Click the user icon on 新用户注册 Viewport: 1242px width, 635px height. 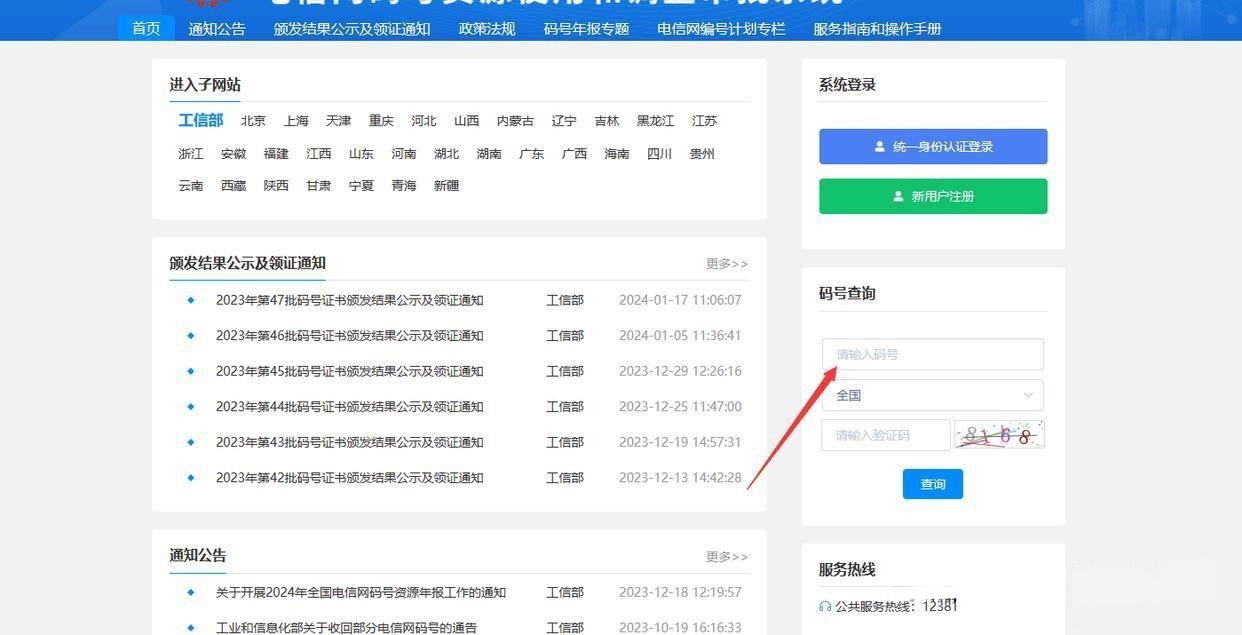pyautogui.click(x=898, y=196)
